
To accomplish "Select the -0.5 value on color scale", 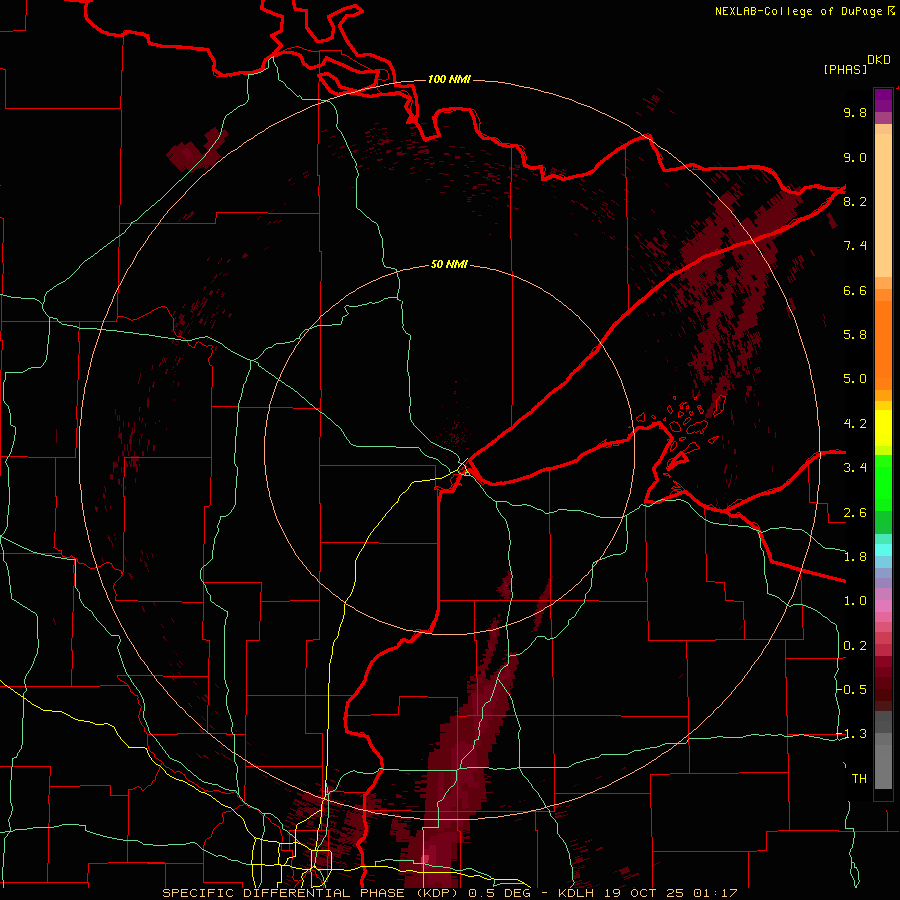I will coord(852,690).
